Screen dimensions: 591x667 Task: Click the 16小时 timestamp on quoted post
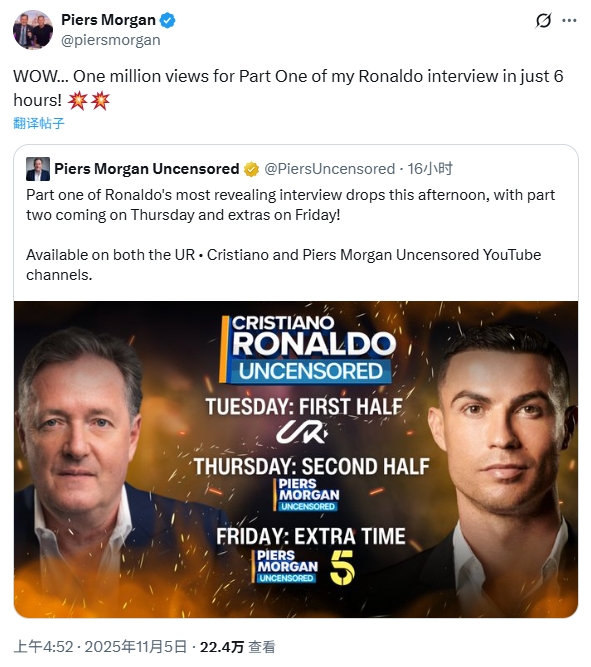pos(430,169)
